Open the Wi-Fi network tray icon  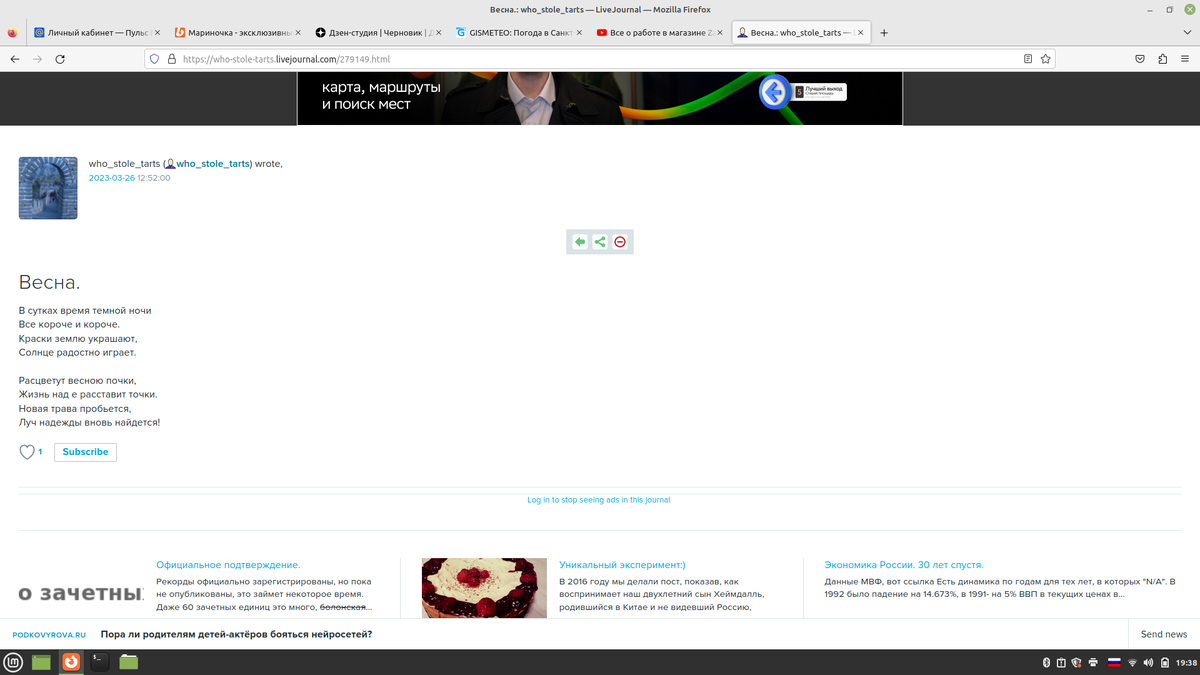[x=1132, y=662]
